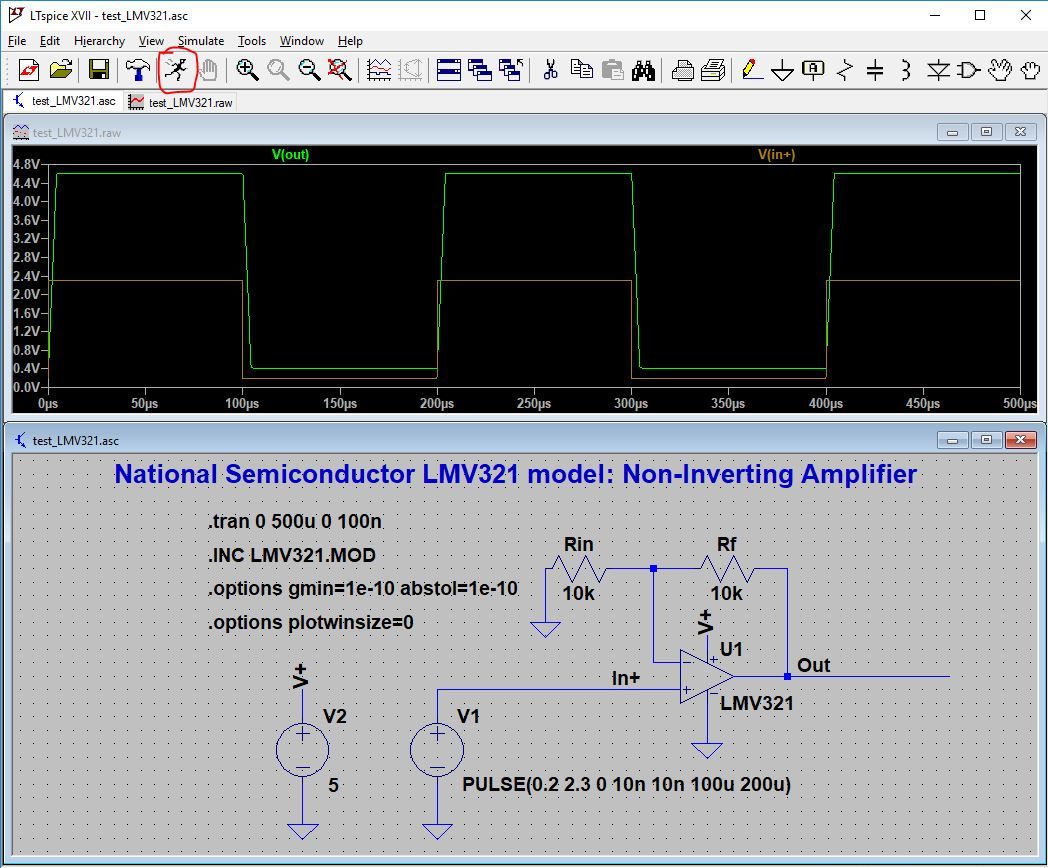This screenshot has height=868, width=1048.
Task: Open the Simulate menu
Action: (x=201, y=41)
